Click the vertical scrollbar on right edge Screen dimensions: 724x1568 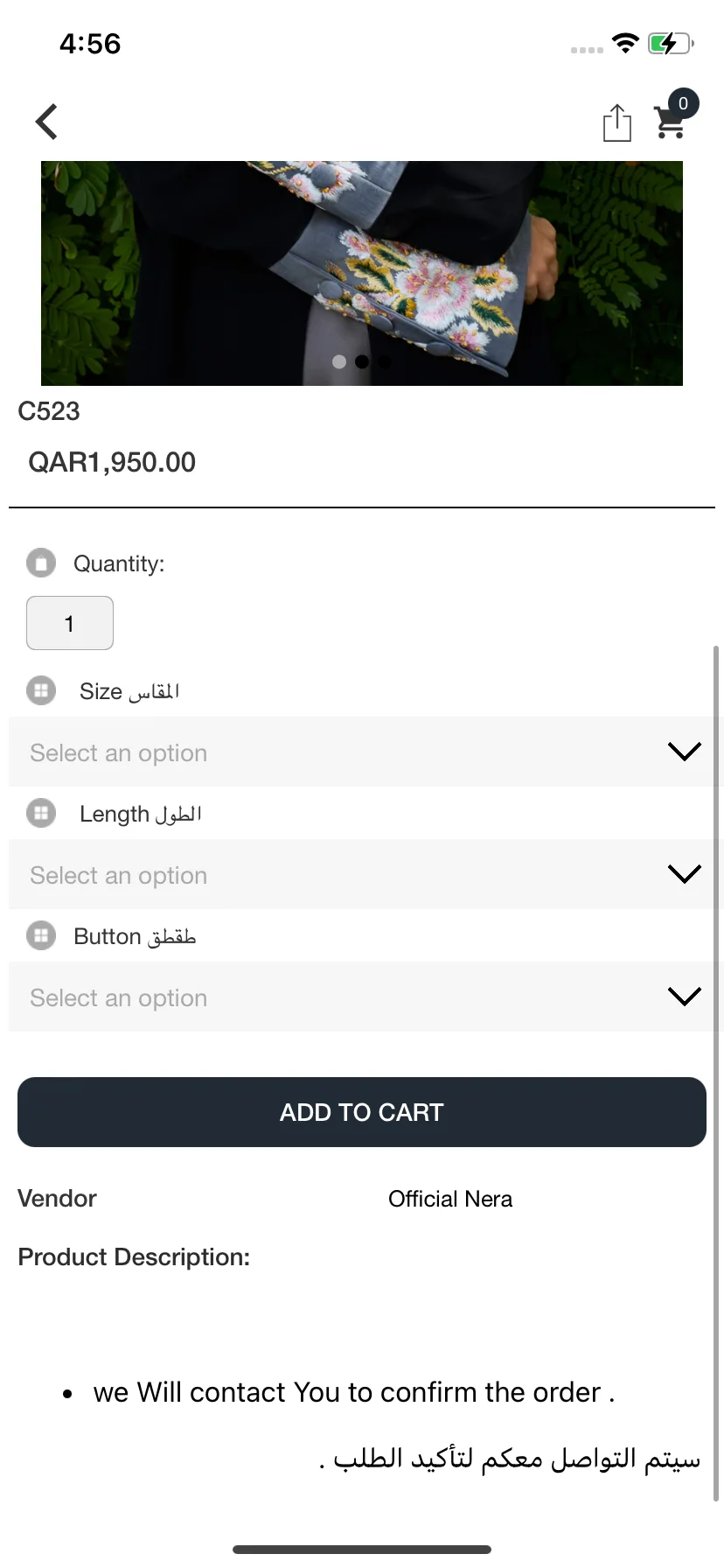716,1074
